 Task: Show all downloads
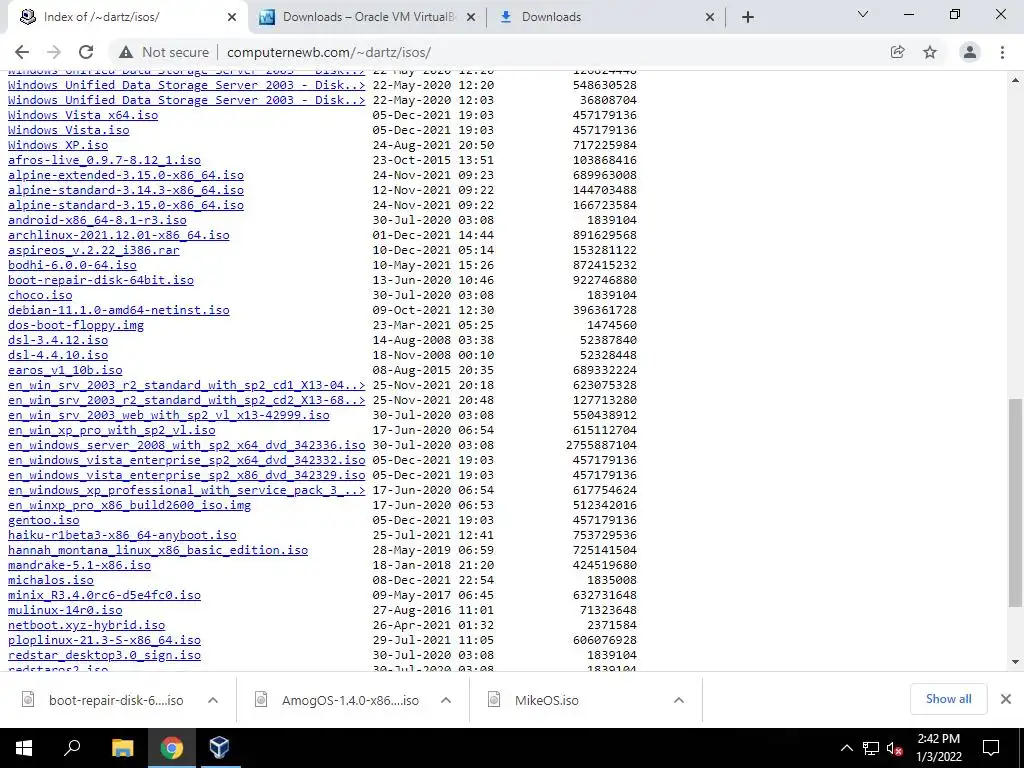click(948, 699)
